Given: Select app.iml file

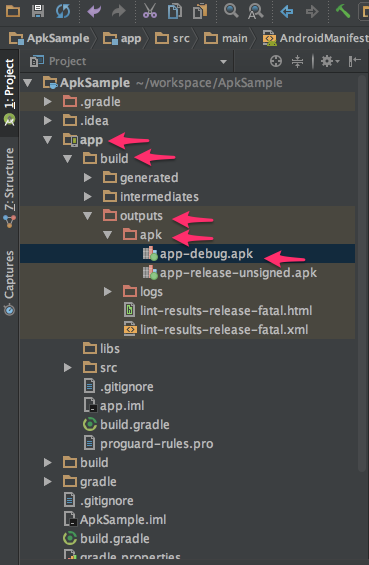Looking at the screenshot, I should 187,405.
